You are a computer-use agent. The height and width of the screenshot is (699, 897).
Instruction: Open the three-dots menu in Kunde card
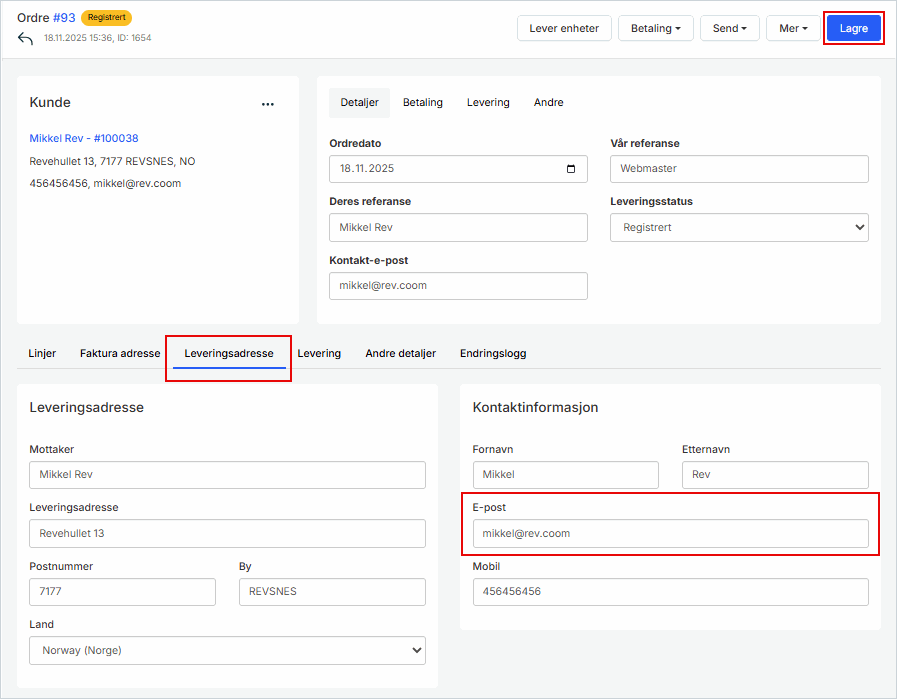tap(267, 103)
